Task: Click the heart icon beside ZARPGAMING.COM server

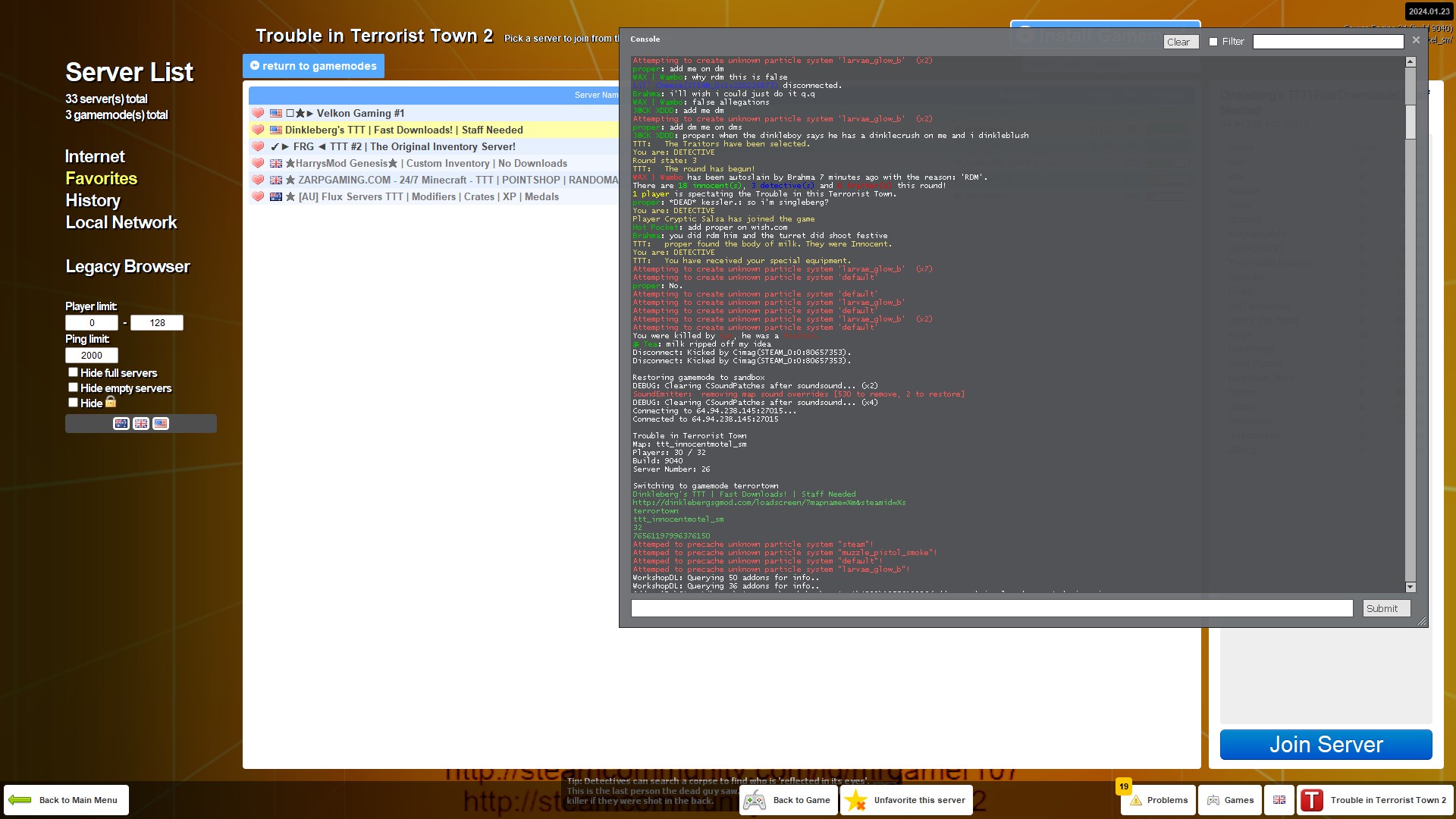Action: coord(258,180)
